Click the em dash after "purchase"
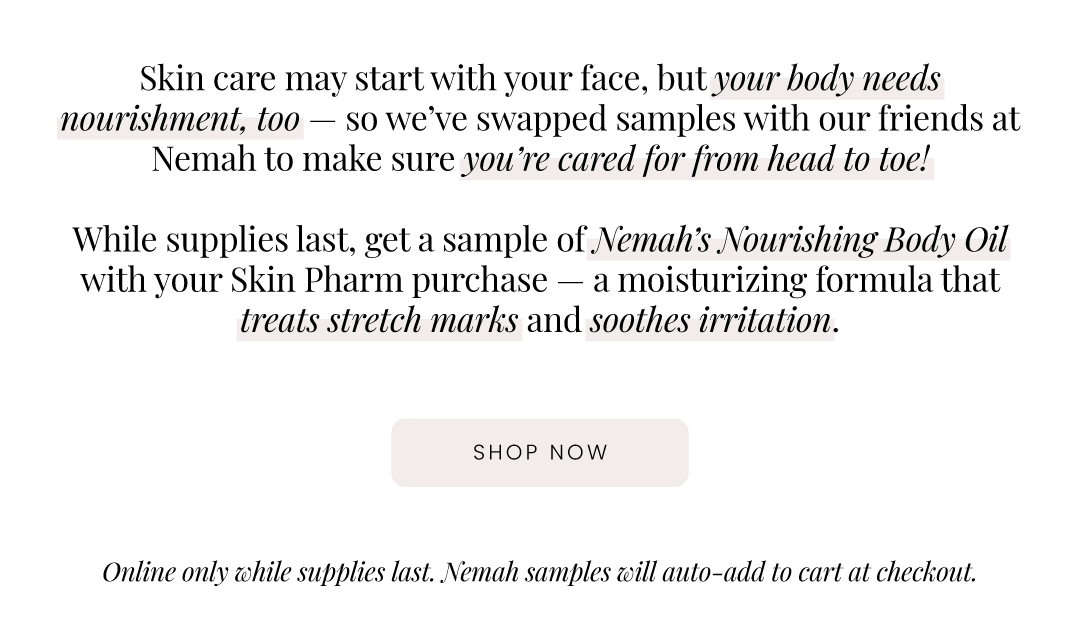The width and height of the screenshot is (1080, 631). 570,282
